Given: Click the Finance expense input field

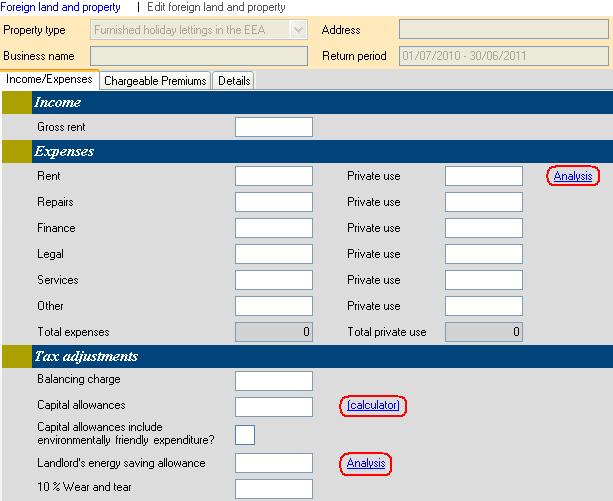Looking at the screenshot, I should click(274, 228).
